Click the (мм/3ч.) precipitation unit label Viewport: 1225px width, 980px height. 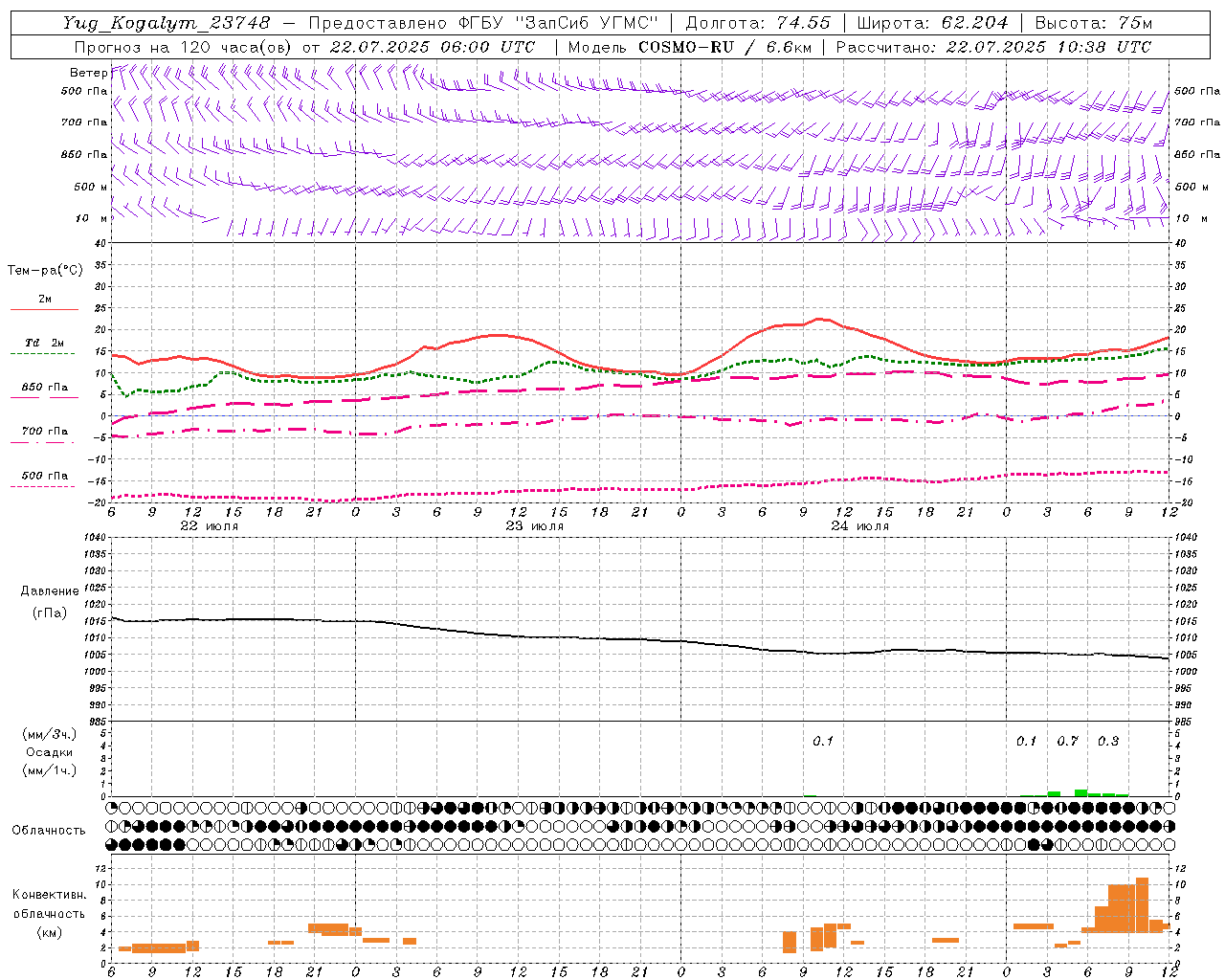click(50, 735)
